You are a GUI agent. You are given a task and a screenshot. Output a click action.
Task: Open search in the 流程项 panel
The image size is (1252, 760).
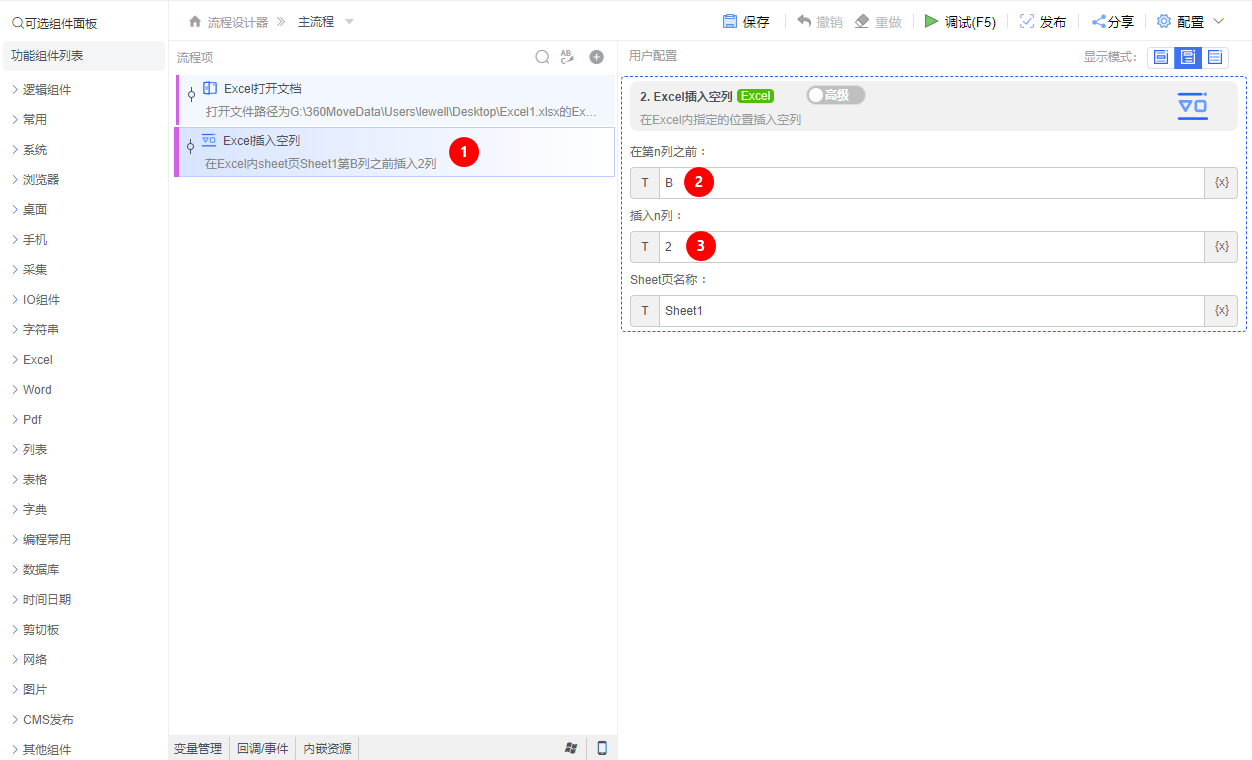click(x=542, y=57)
